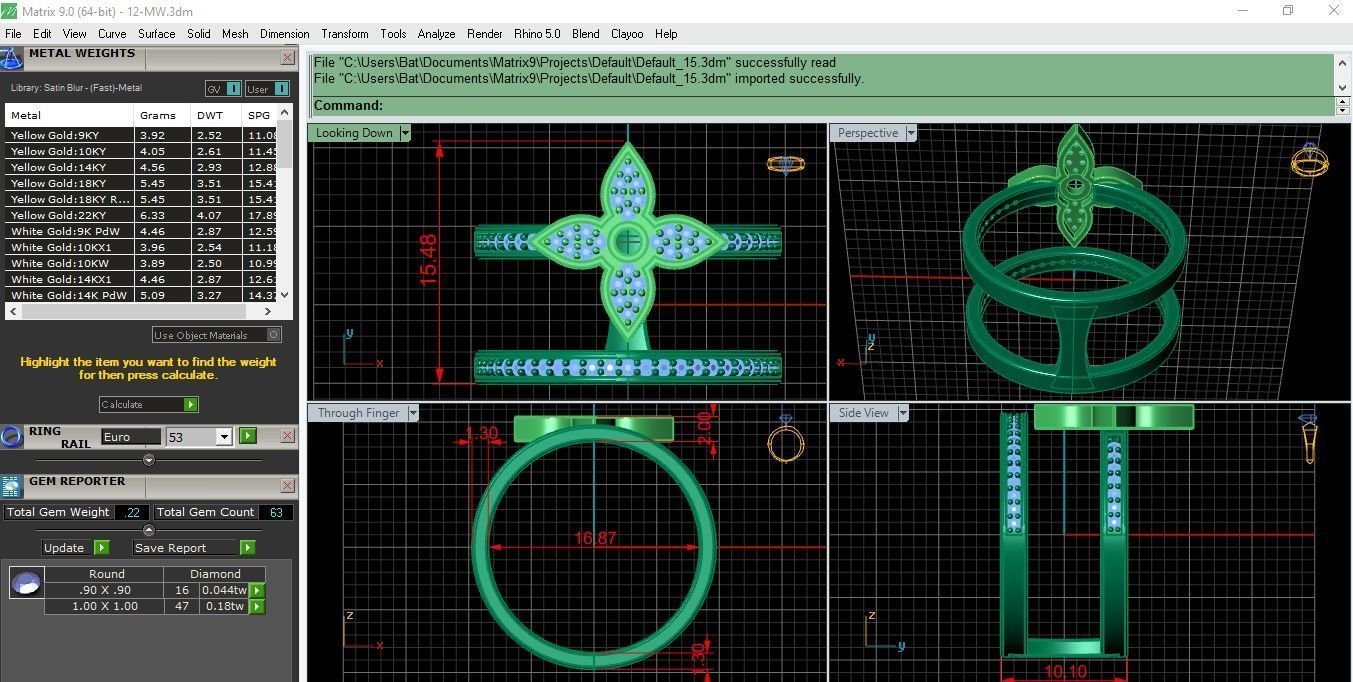Image resolution: width=1353 pixels, height=682 pixels.
Task: Click the Side View viewport title
Action: pyautogui.click(x=864, y=413)
